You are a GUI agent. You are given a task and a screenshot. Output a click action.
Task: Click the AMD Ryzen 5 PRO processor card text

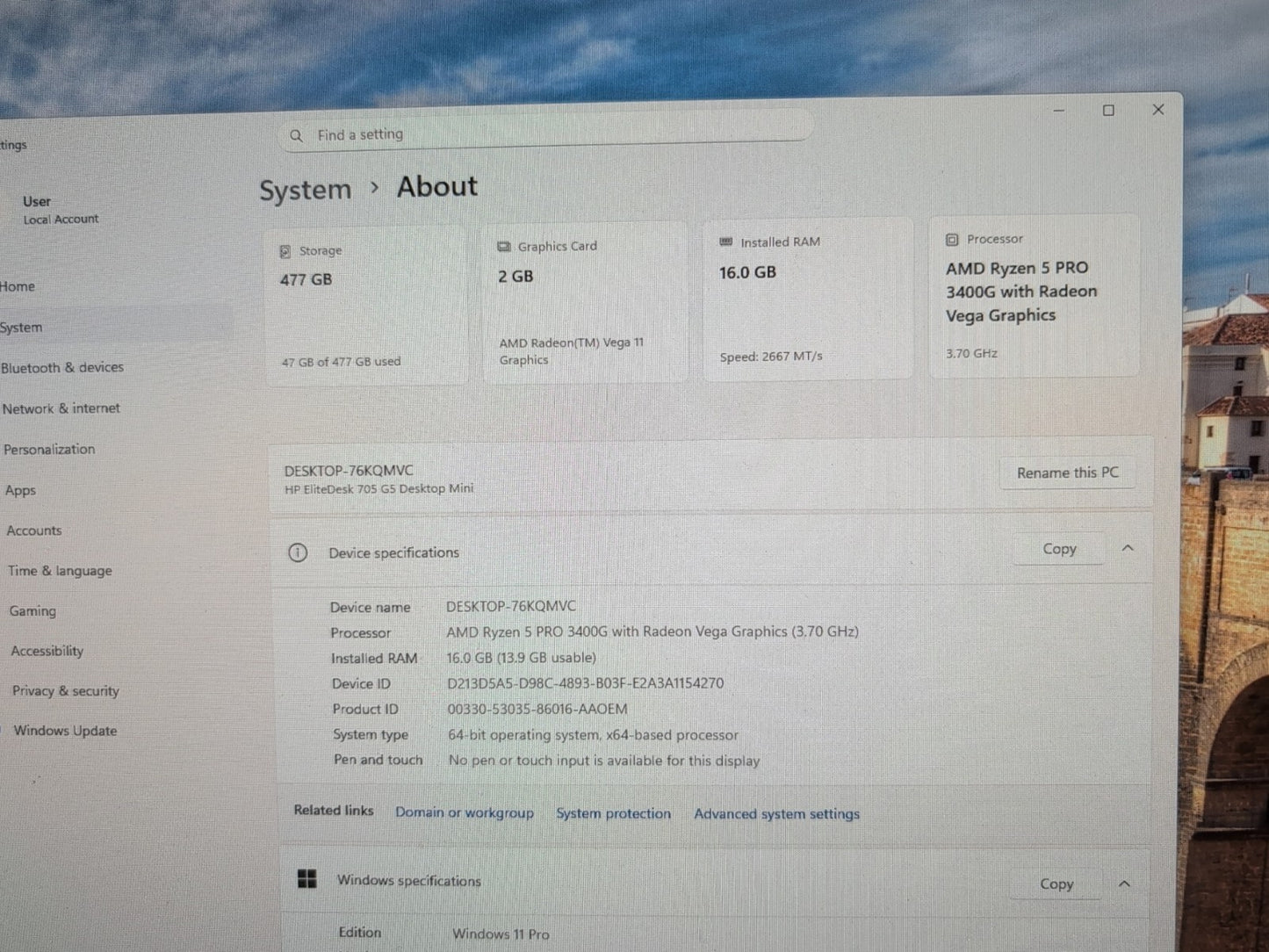1021,292
